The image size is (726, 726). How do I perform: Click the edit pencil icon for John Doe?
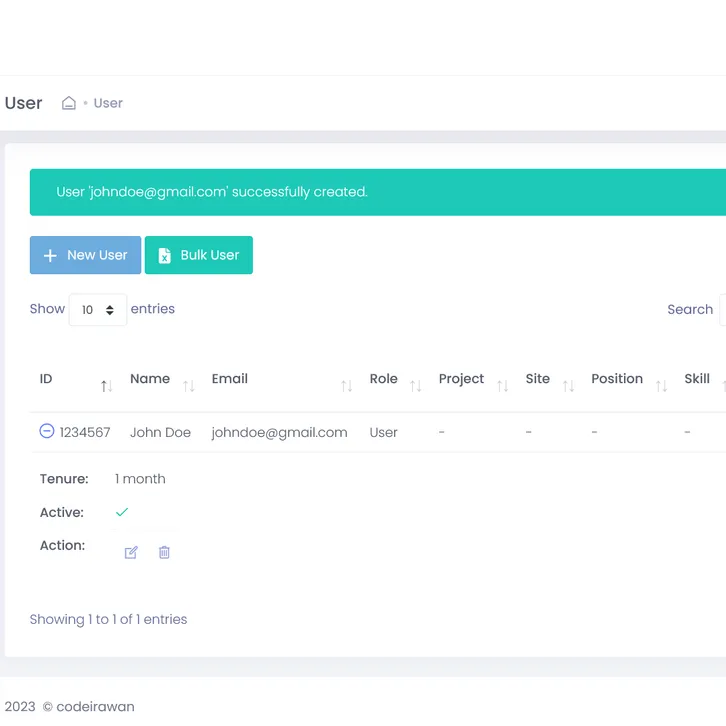pyautogui.click(x=131, y=552)
